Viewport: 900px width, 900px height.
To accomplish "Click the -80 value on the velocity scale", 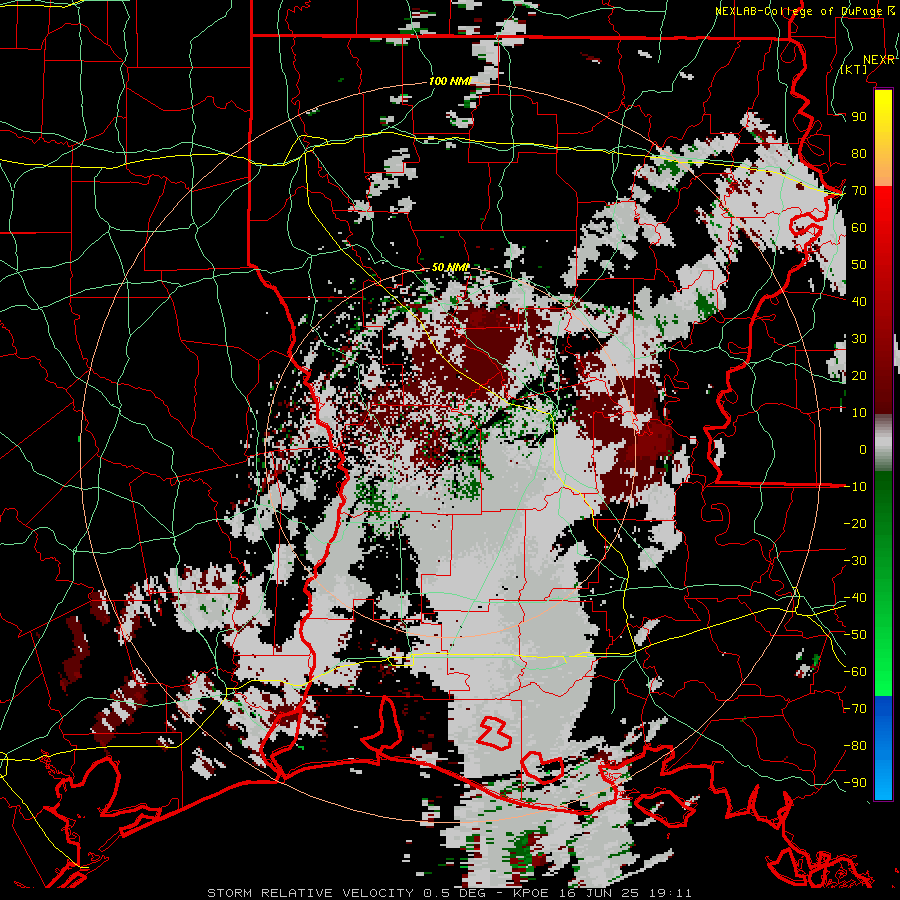I will pyautogui.click(x=855, y=746).
